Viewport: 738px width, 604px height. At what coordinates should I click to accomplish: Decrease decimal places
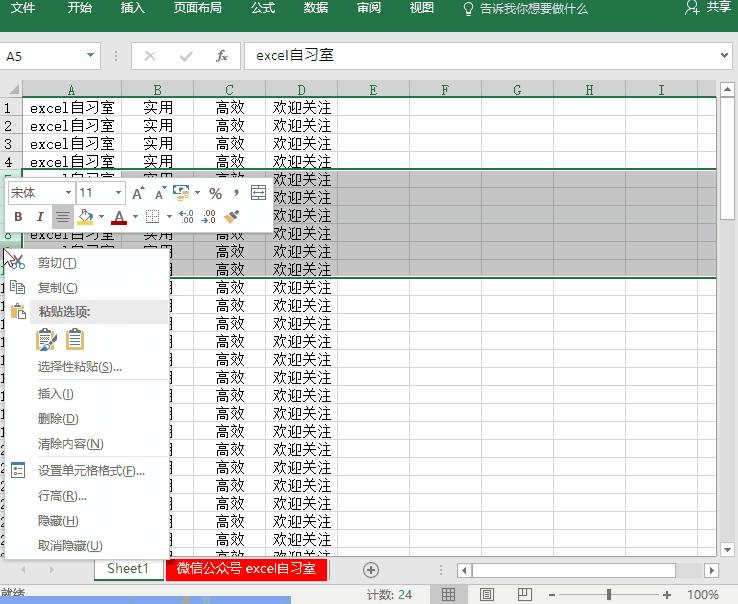tap(209, 217)
